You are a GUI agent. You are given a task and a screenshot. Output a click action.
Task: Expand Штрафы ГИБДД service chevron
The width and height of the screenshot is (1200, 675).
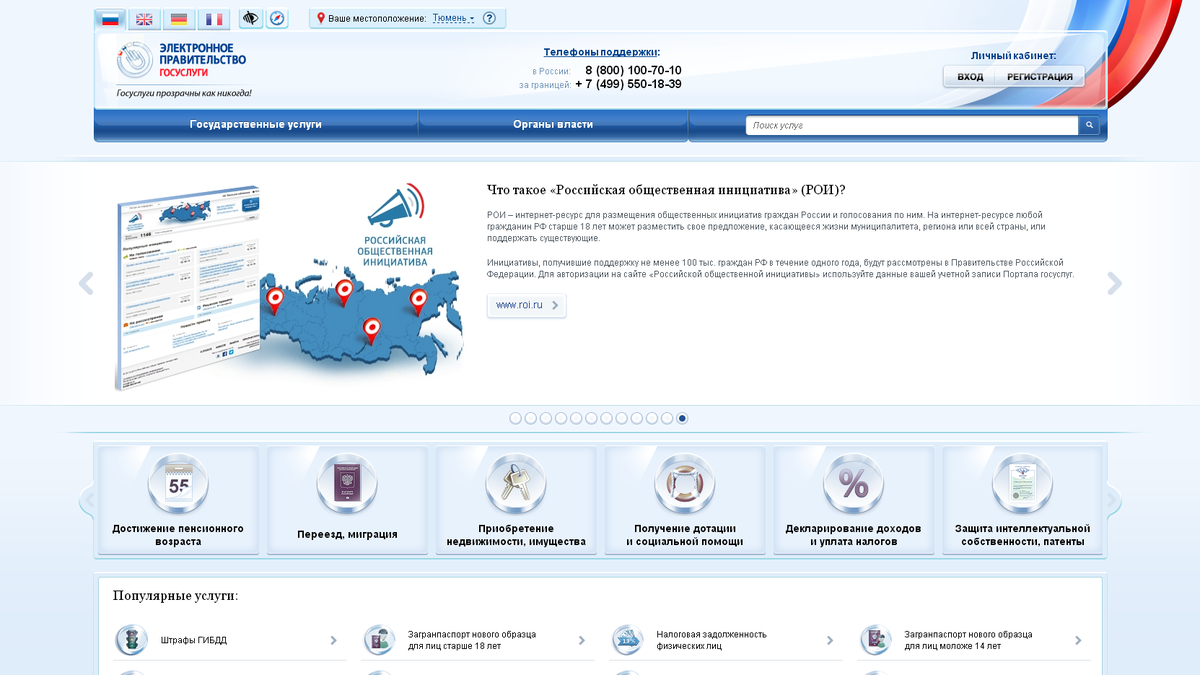(x=334, y=640)
